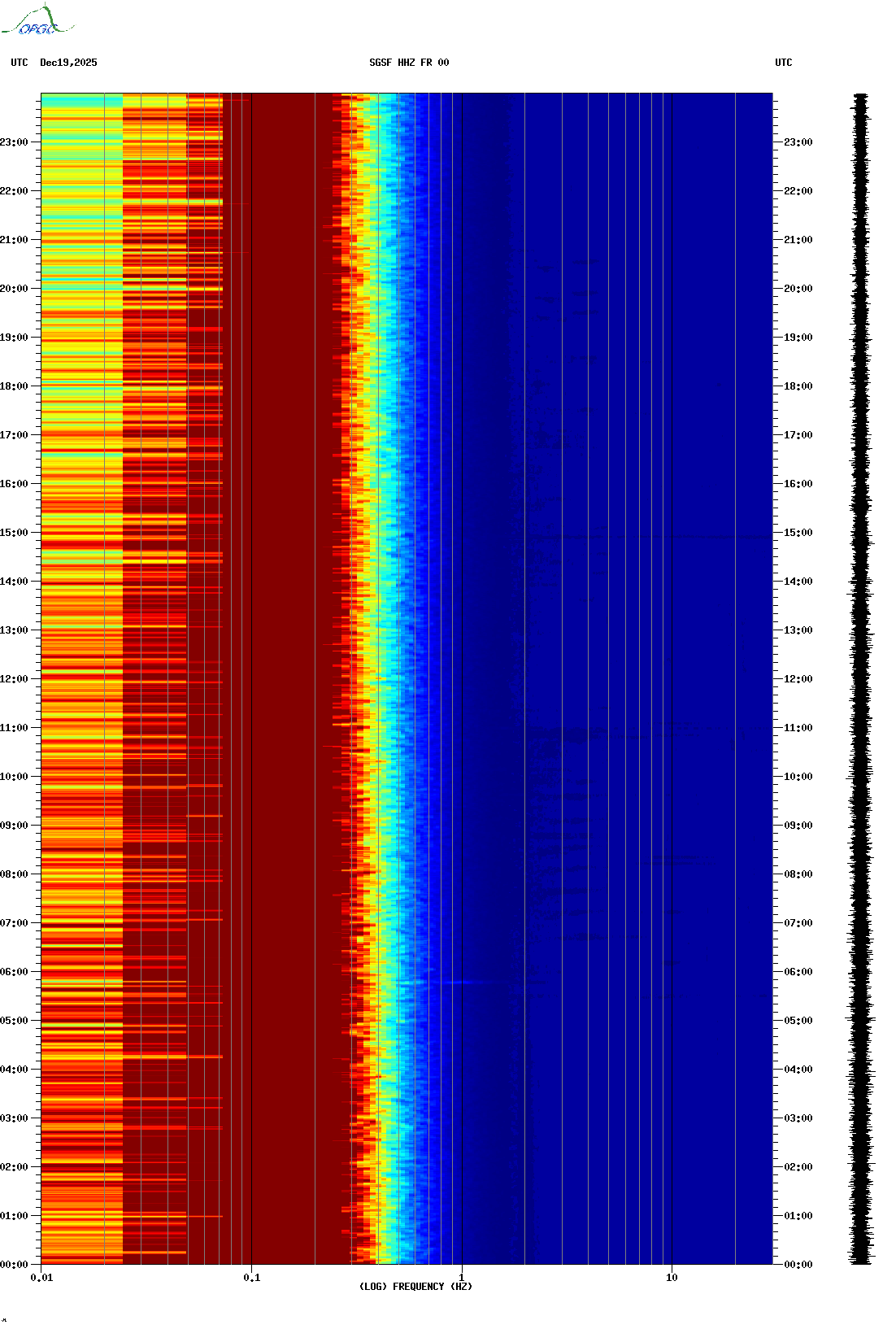Click the right-axis 03:00 label
The height and width of the screenshot is (1329, 896).
pos(798,1118)
